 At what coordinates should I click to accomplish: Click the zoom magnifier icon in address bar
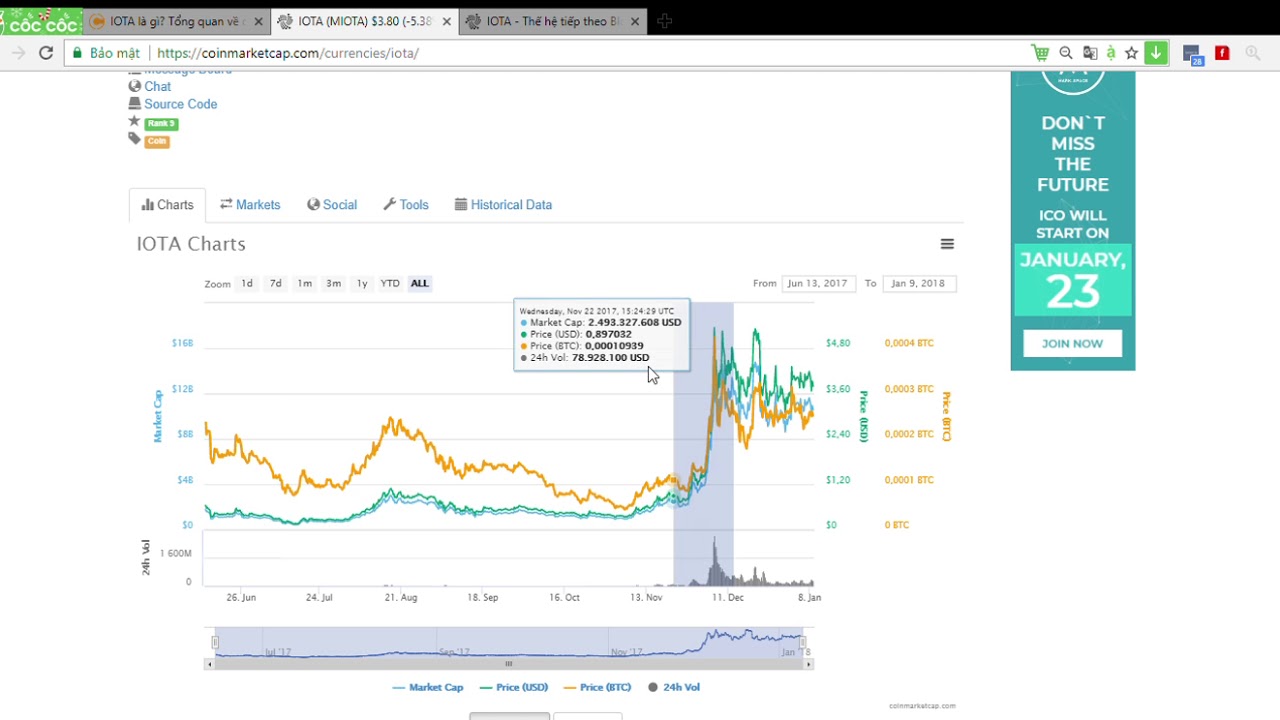click(1066, 53)
